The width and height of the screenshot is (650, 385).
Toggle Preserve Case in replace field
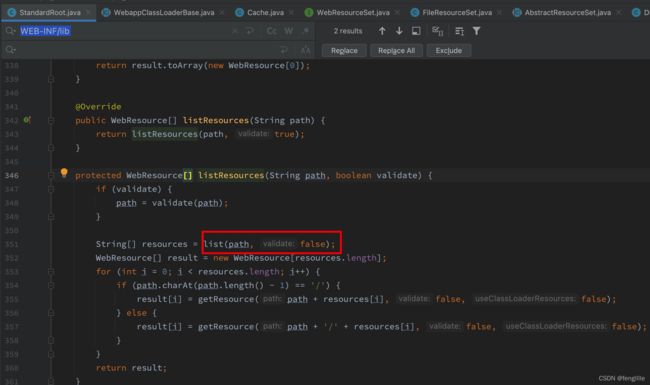306,50
